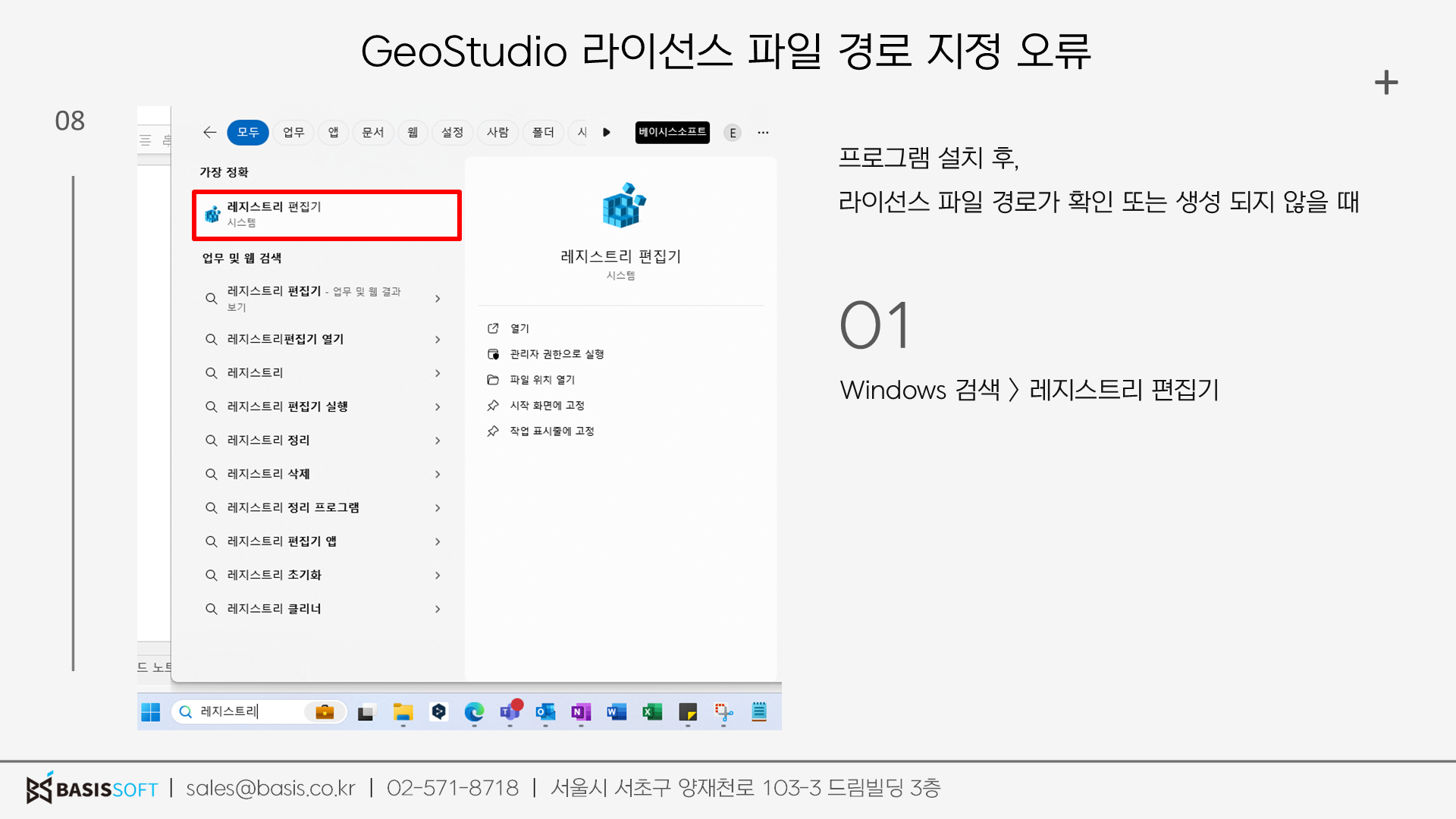
Task: Select the 폴더 filter tab
Action: (543, 132)
